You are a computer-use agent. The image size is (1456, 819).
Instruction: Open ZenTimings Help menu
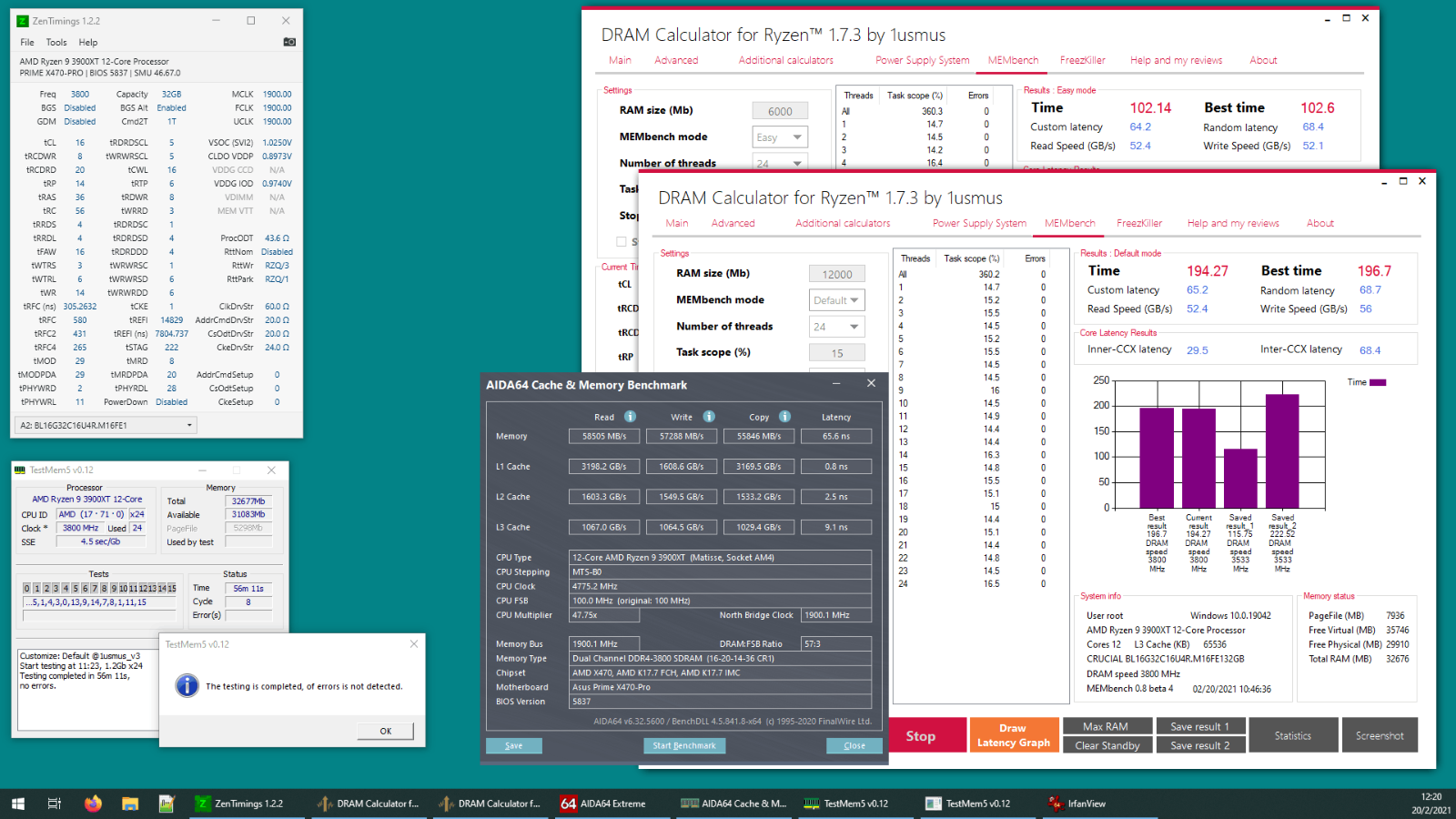click(x=88, y=42)
